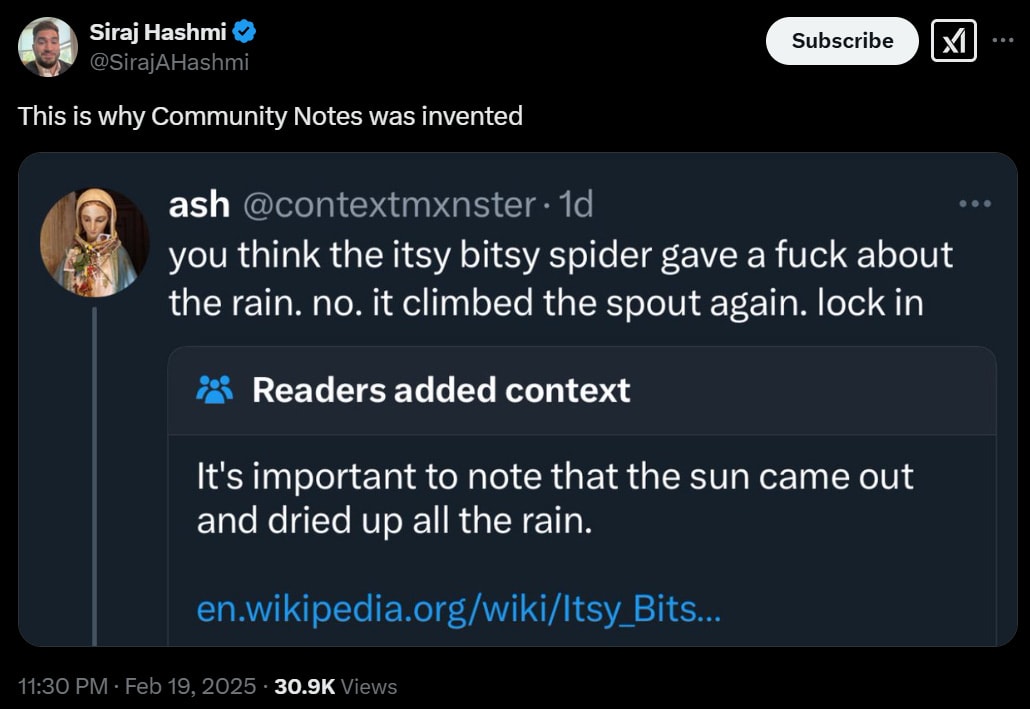Click Siraj Hashmi's blue verified badge
1030x709 pixels.
click(x=244, y=31)
